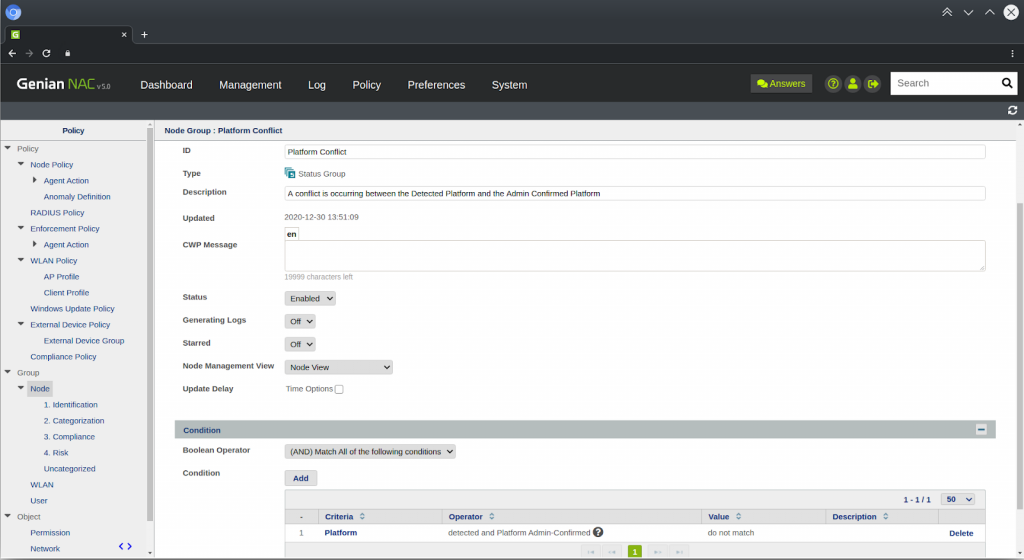Click the logout icon in header

coord(872,84)
